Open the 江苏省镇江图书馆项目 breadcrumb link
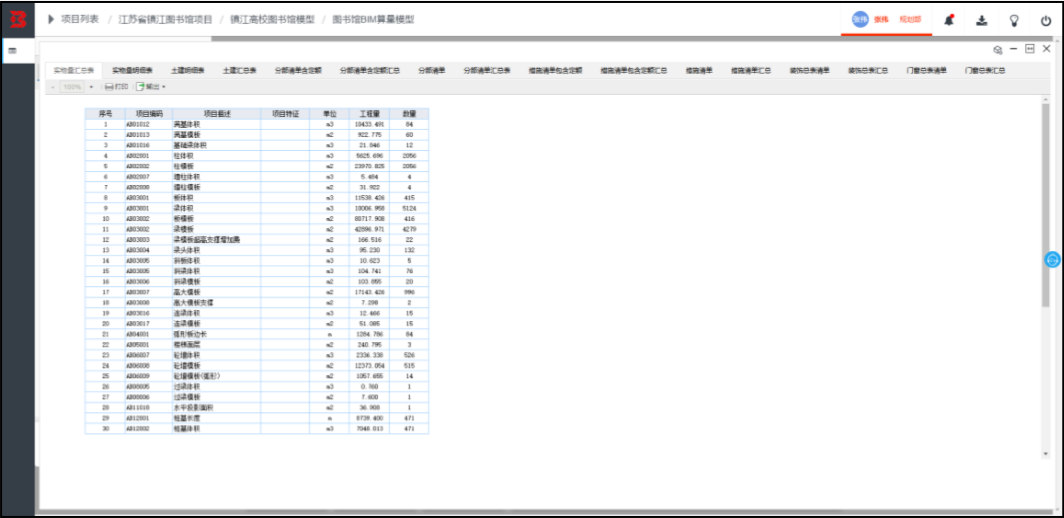1064x518 pixels. pos(165,20)
